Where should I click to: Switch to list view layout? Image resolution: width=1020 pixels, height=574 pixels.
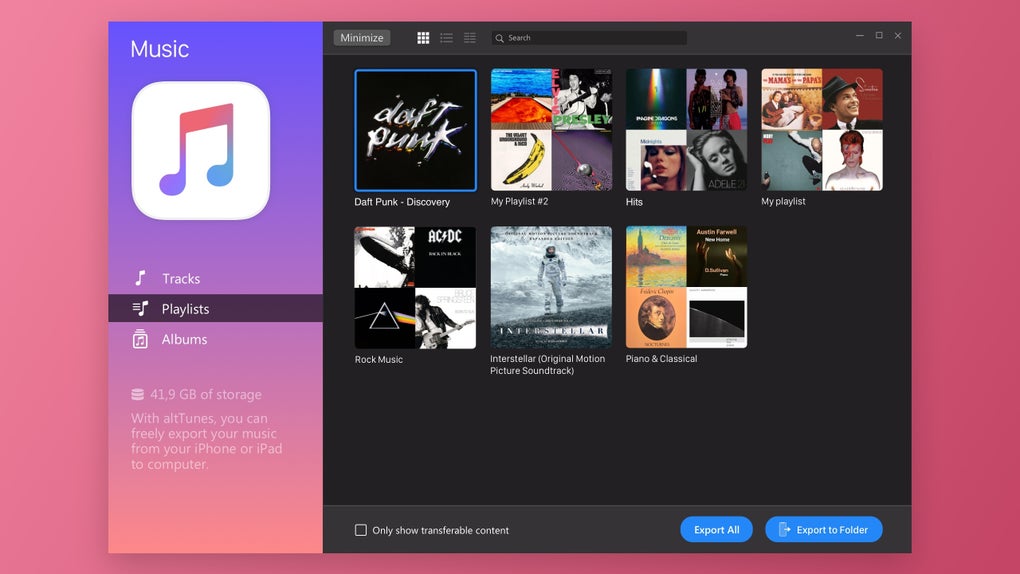446,38
